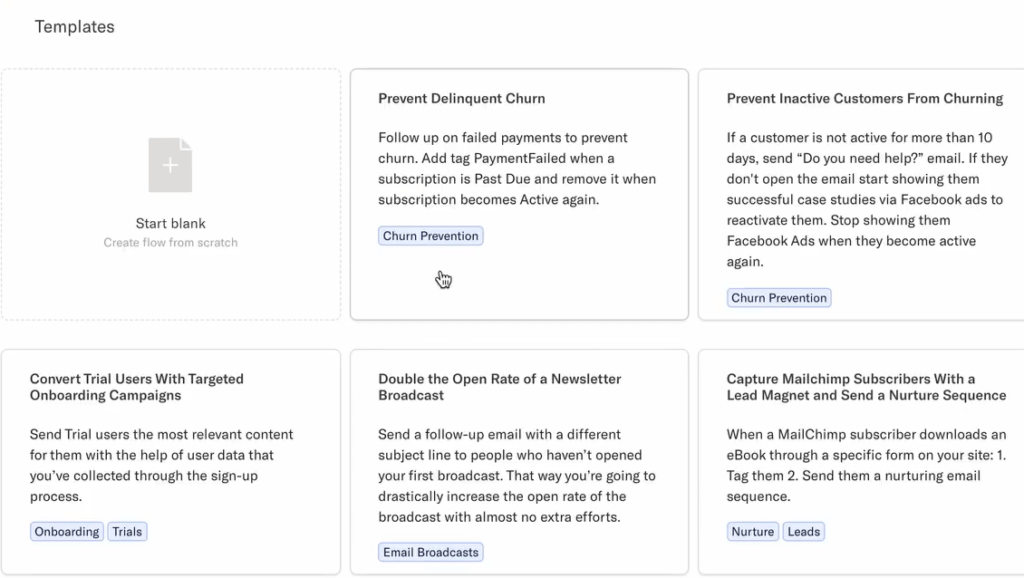Click Churn Prevention tag under Delinquent Churn
Viewport: 1024px width, 578px height.
(x=431, y=236)
